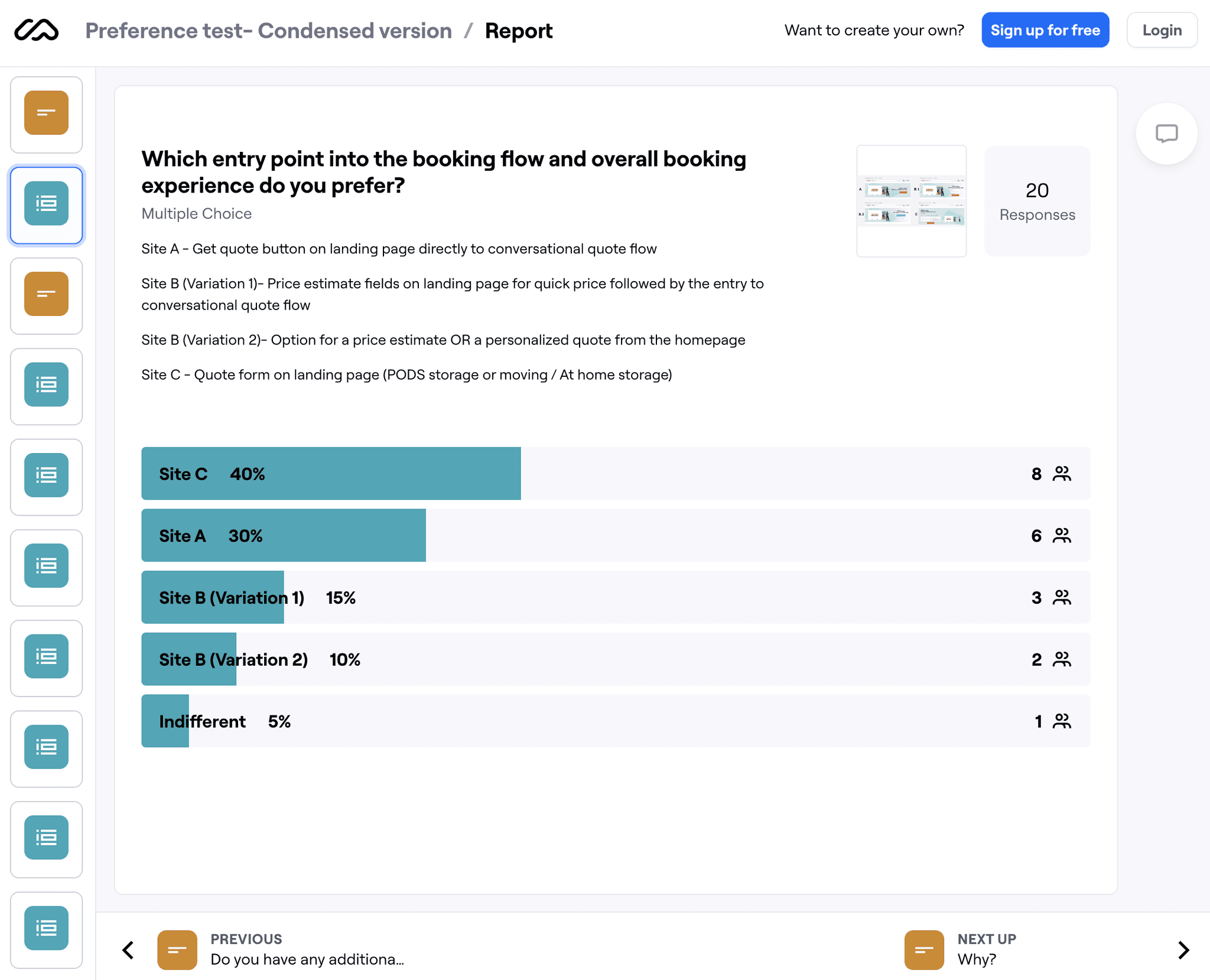Open the last multiple choice block in sidebar
Viewport: 1210px width, 980px height.
pos(46,929)
